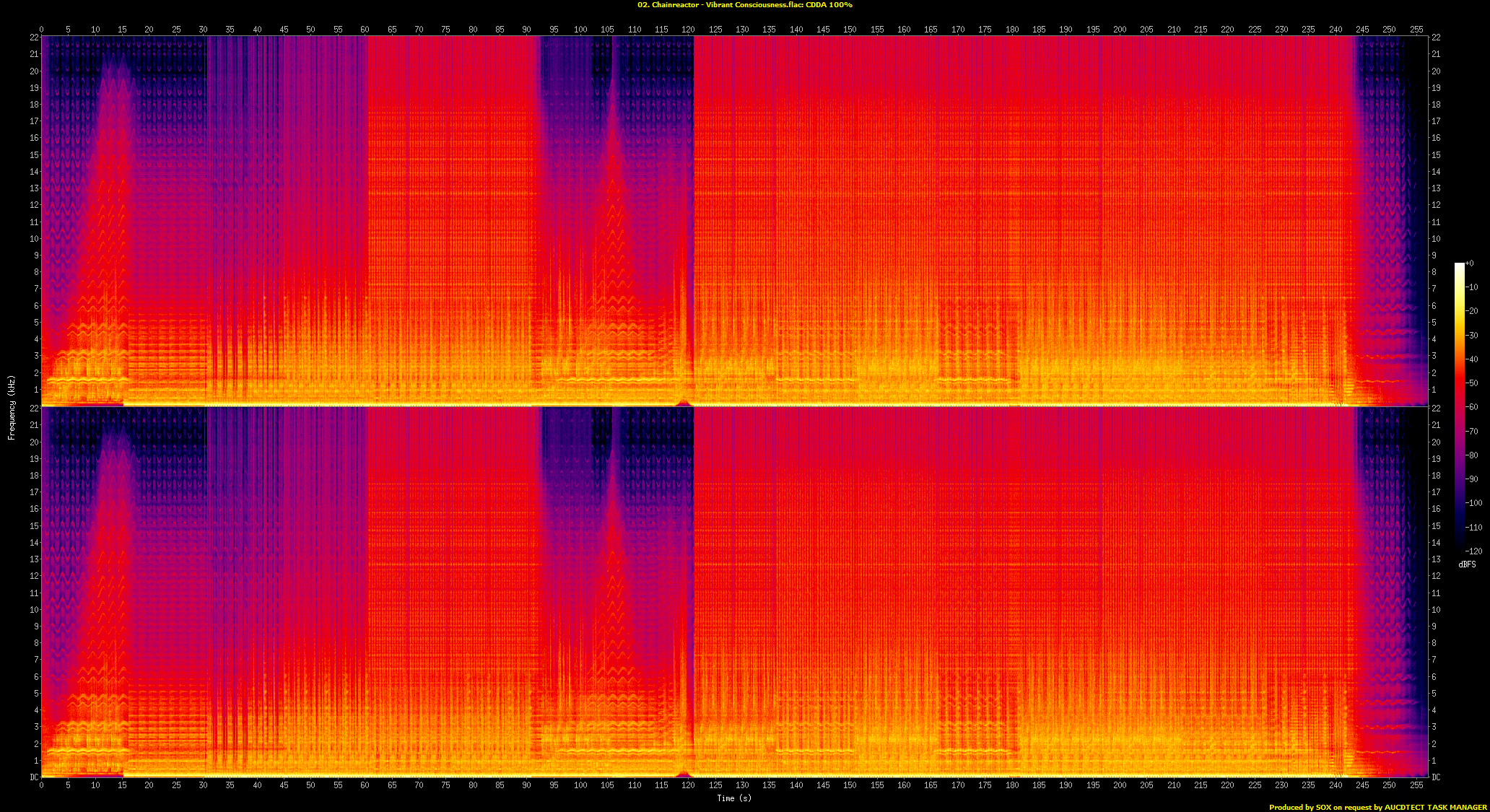
Task: Click the 30 second marker on top time axis
Action: click(203, 30)
